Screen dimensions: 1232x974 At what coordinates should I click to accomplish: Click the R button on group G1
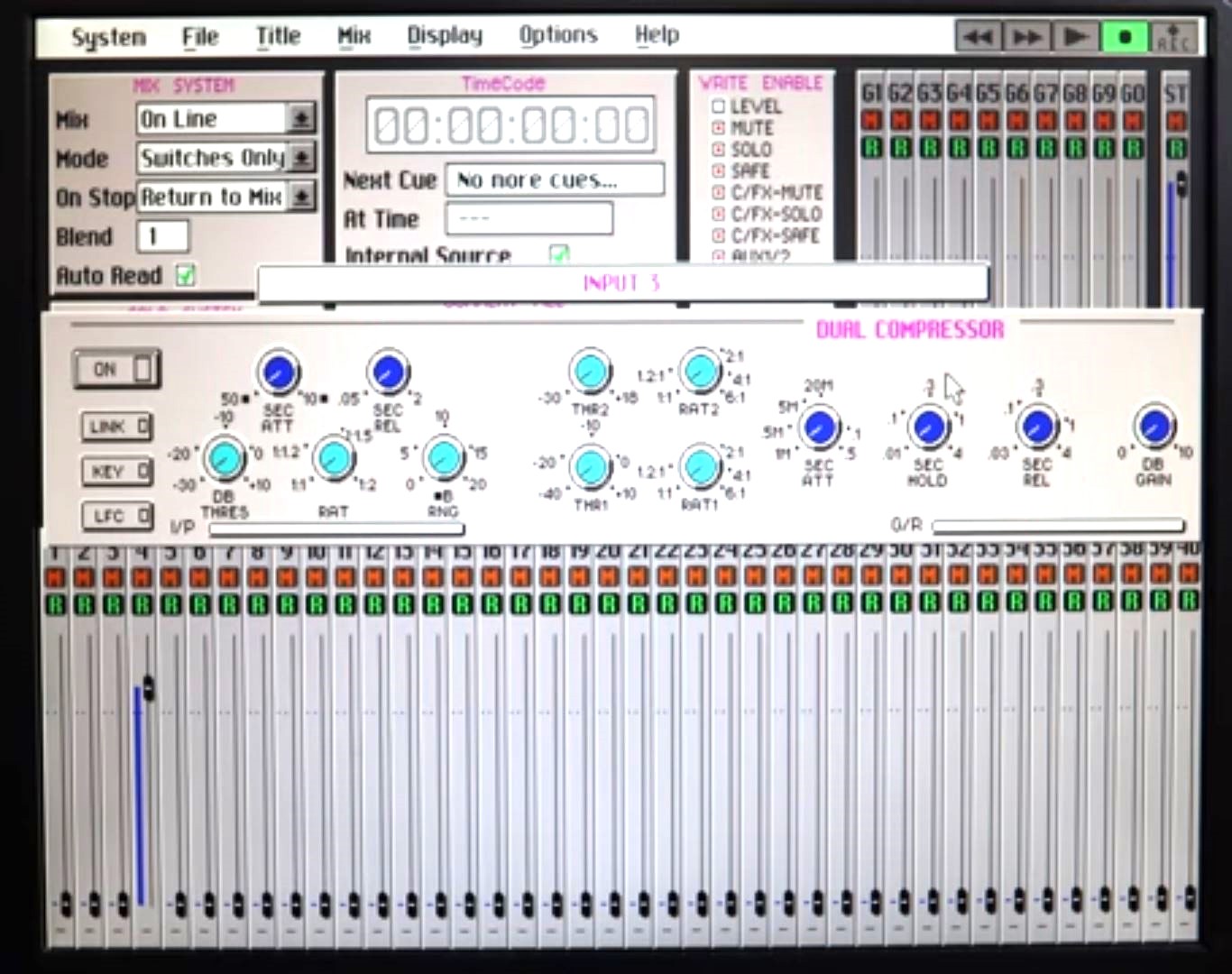[871, 147]
